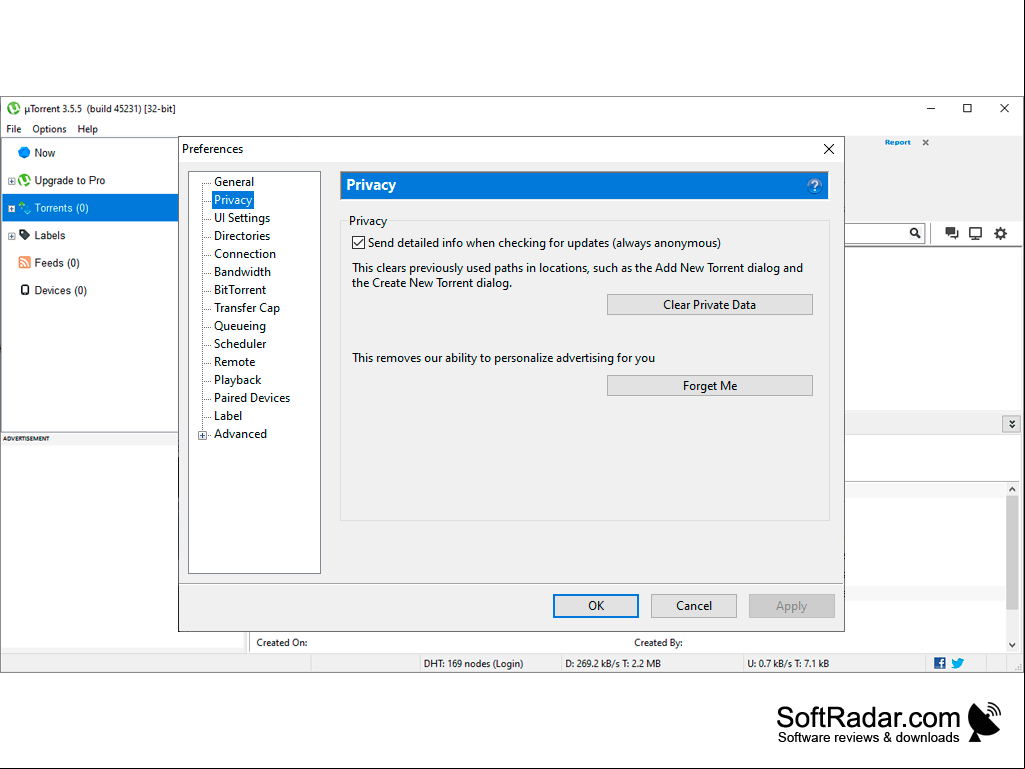Select Paired Devices in preferences tree
The height and width of the screenshot is (769, 1025).
(252, 398)
